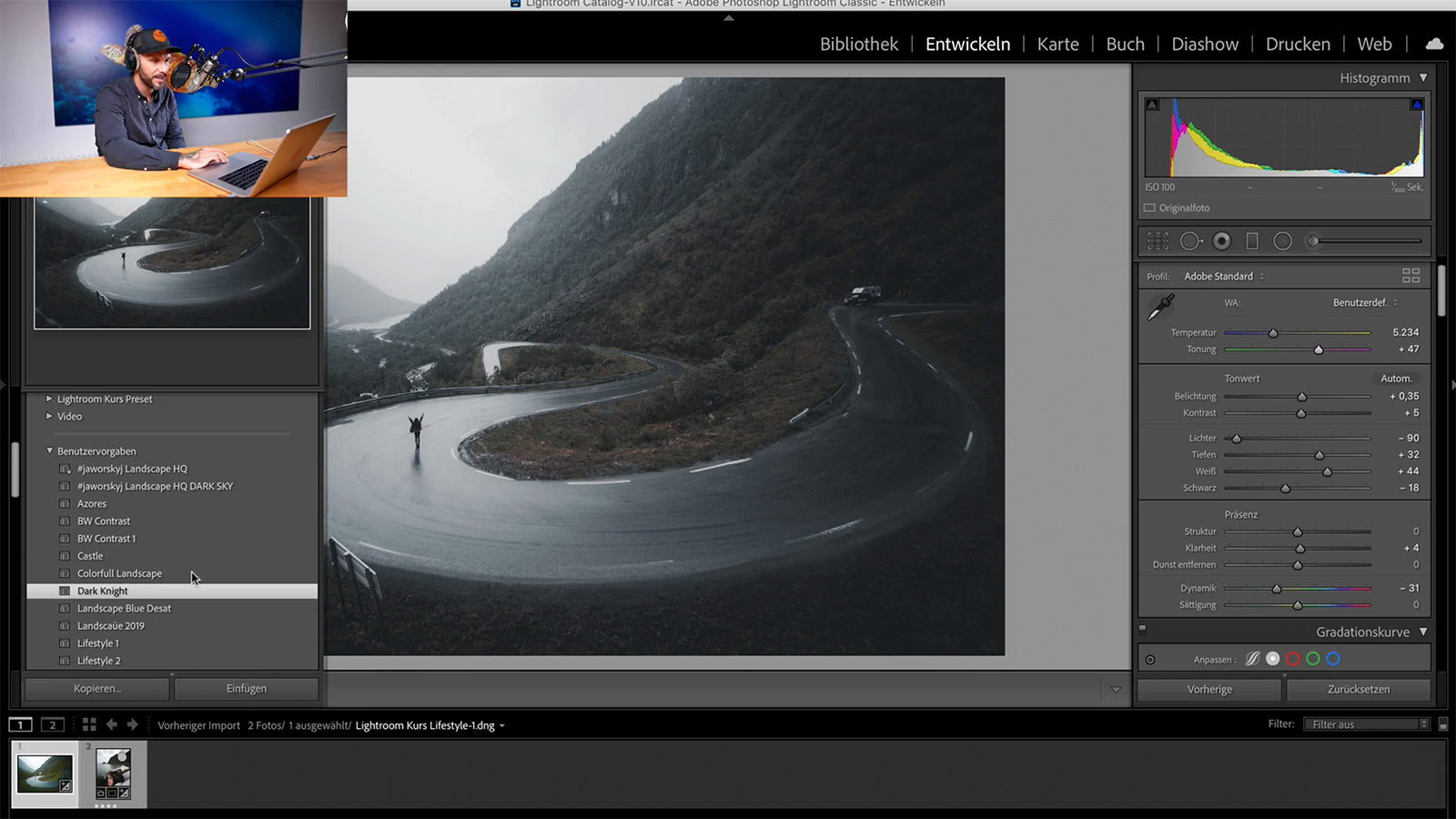Collapse the Histogramm panel
Image resolution: width=1456 pixels, height=819 pixels.
pos(1423,78)
